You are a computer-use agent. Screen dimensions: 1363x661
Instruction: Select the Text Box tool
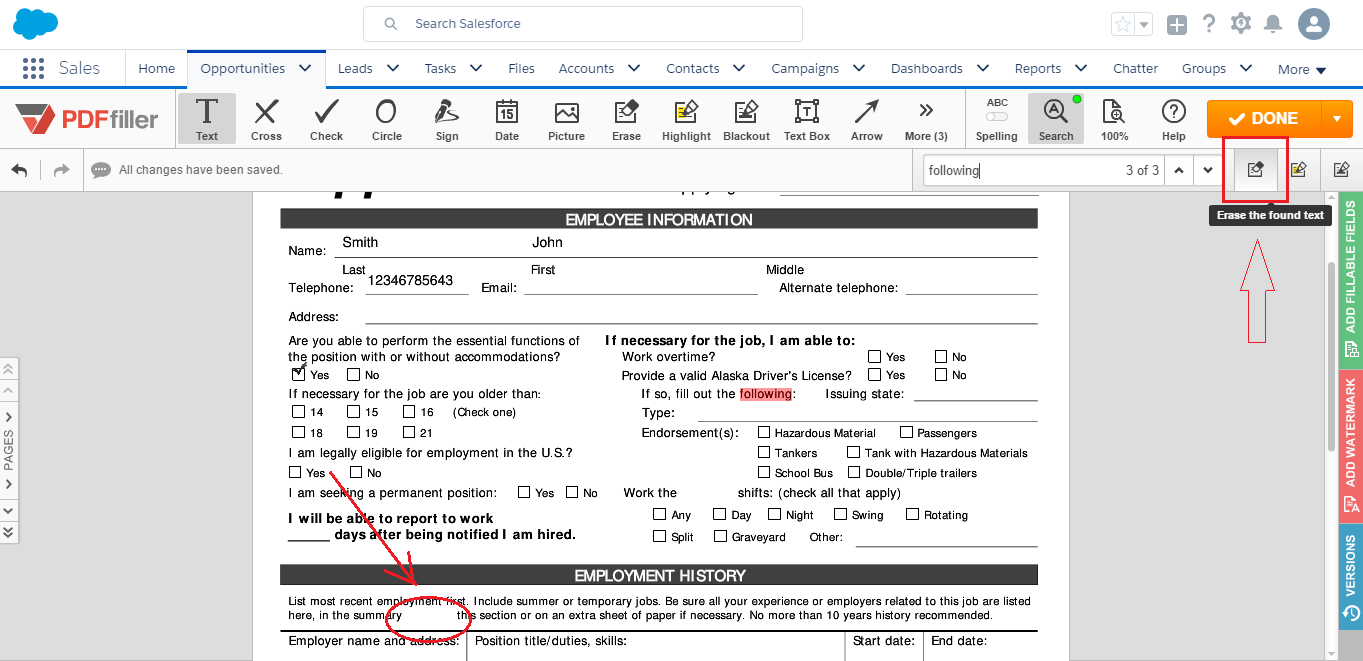[807, 118]
